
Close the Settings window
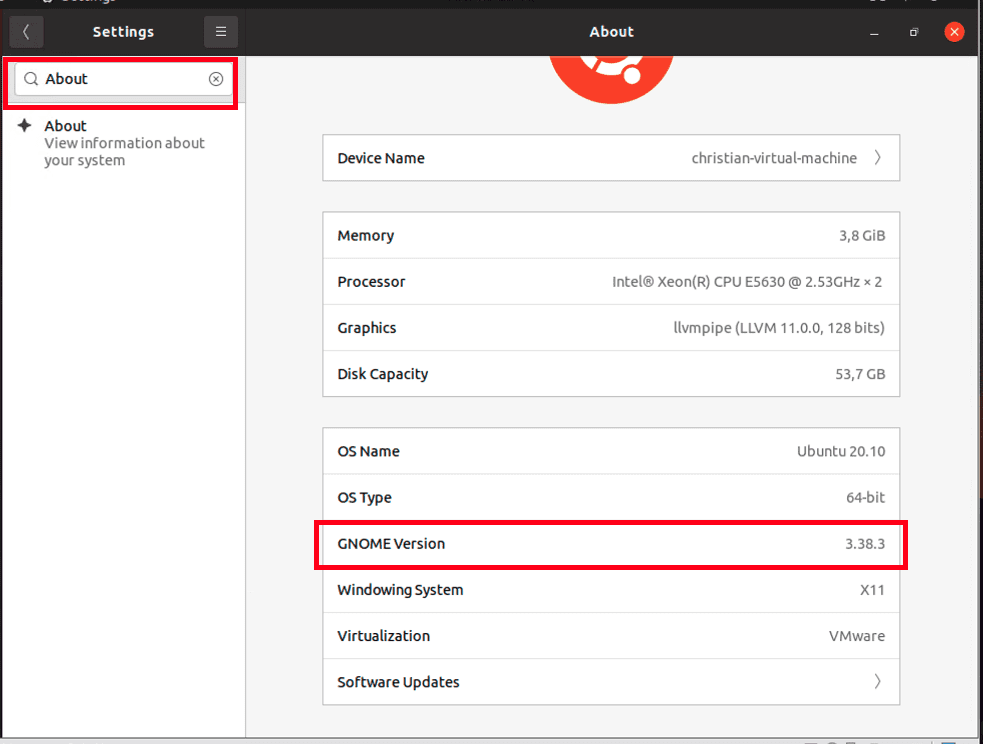[954, 32]
